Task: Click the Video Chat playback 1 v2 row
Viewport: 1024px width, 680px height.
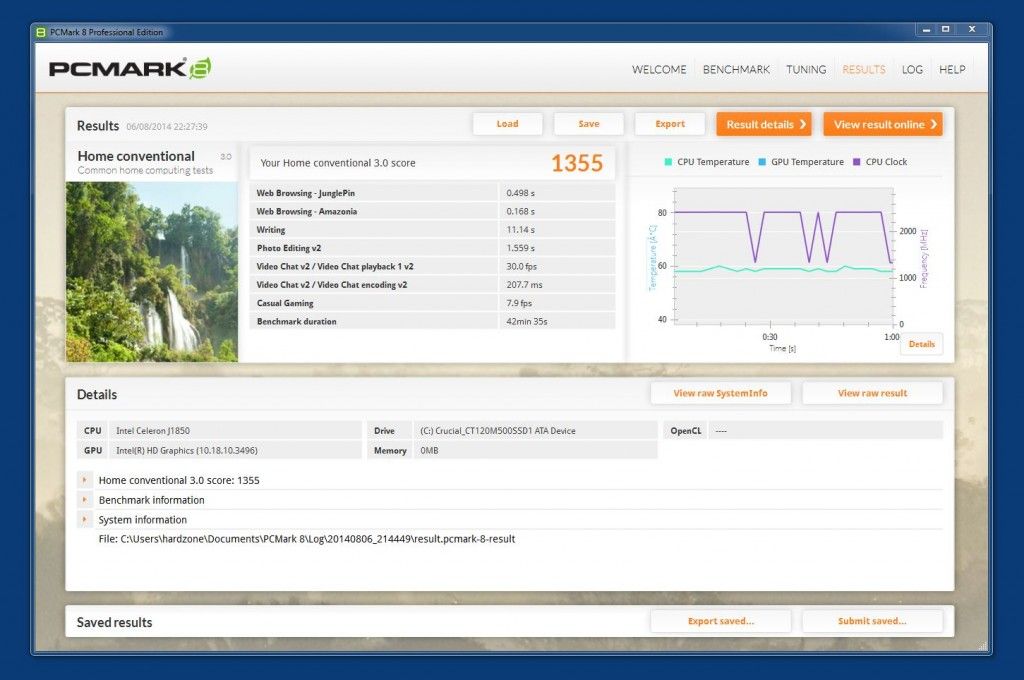Action: pos(432,266)
